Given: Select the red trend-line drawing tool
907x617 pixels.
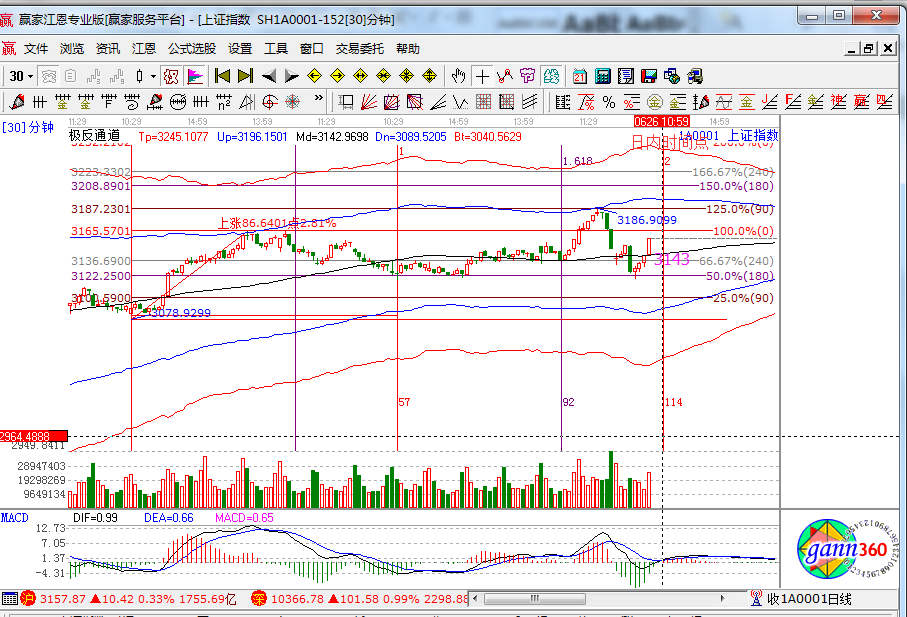Looking at the screenshot, I should point(505,76).
